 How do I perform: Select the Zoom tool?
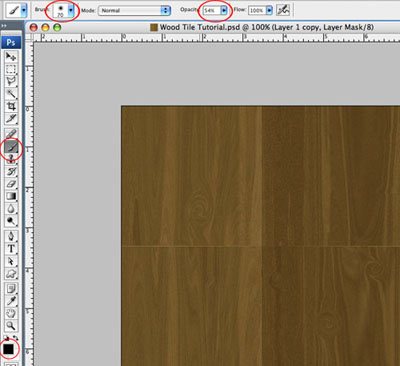pos(11,326)
